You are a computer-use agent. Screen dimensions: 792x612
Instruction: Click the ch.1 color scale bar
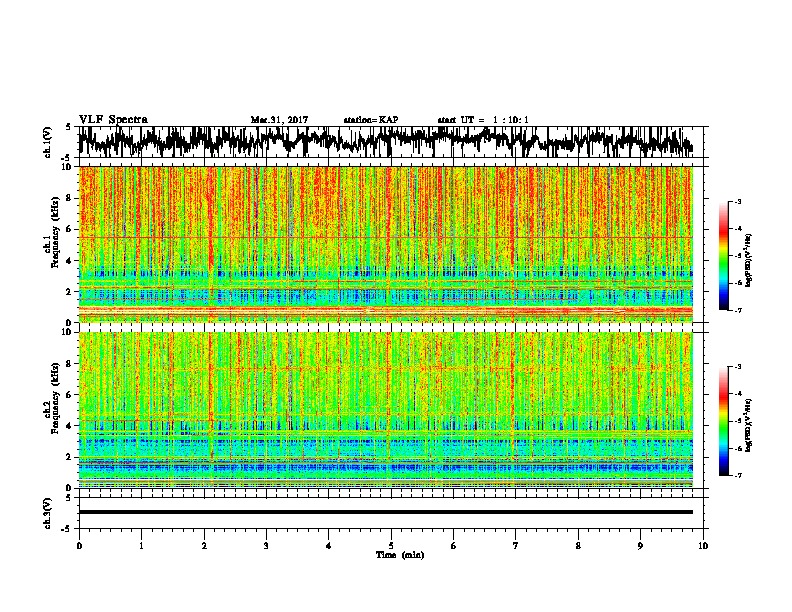(x=723, y=256)
